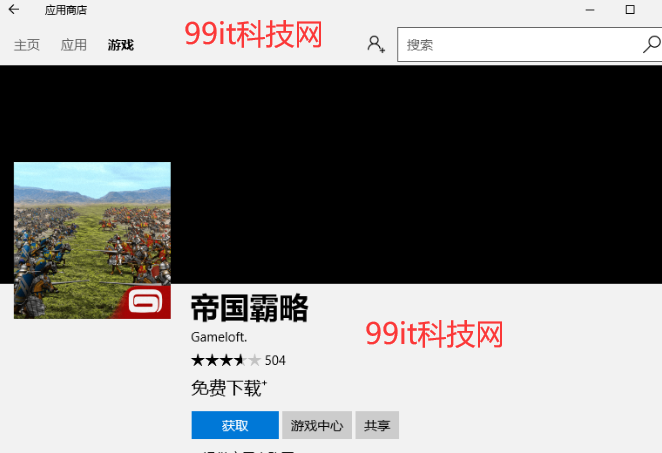Open the 主页 tab

pyautogui.click(x=27, y=45)
